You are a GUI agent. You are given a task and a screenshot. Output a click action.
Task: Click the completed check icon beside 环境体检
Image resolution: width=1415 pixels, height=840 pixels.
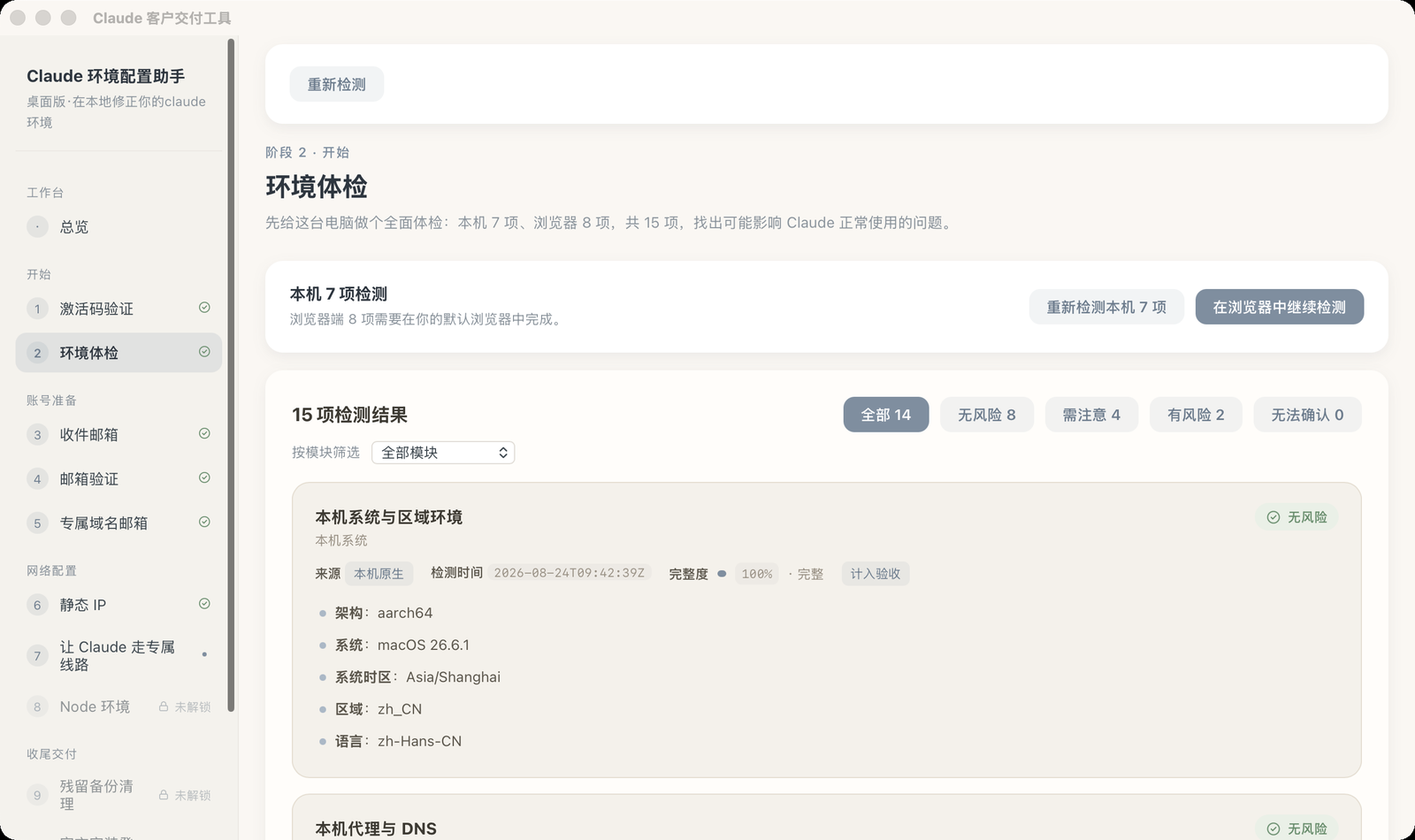[204, 352]
